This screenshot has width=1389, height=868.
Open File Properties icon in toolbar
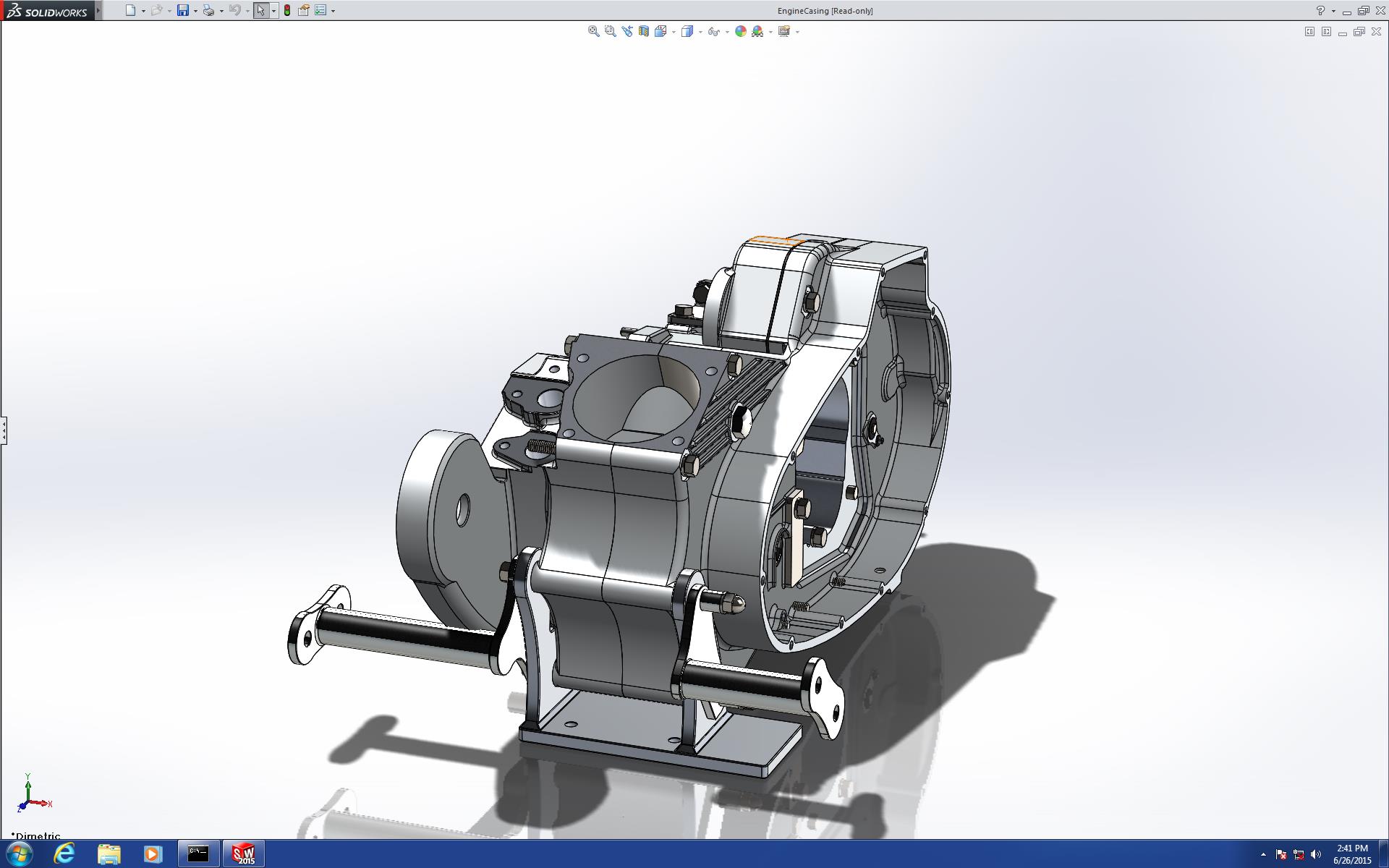[304, 11]
